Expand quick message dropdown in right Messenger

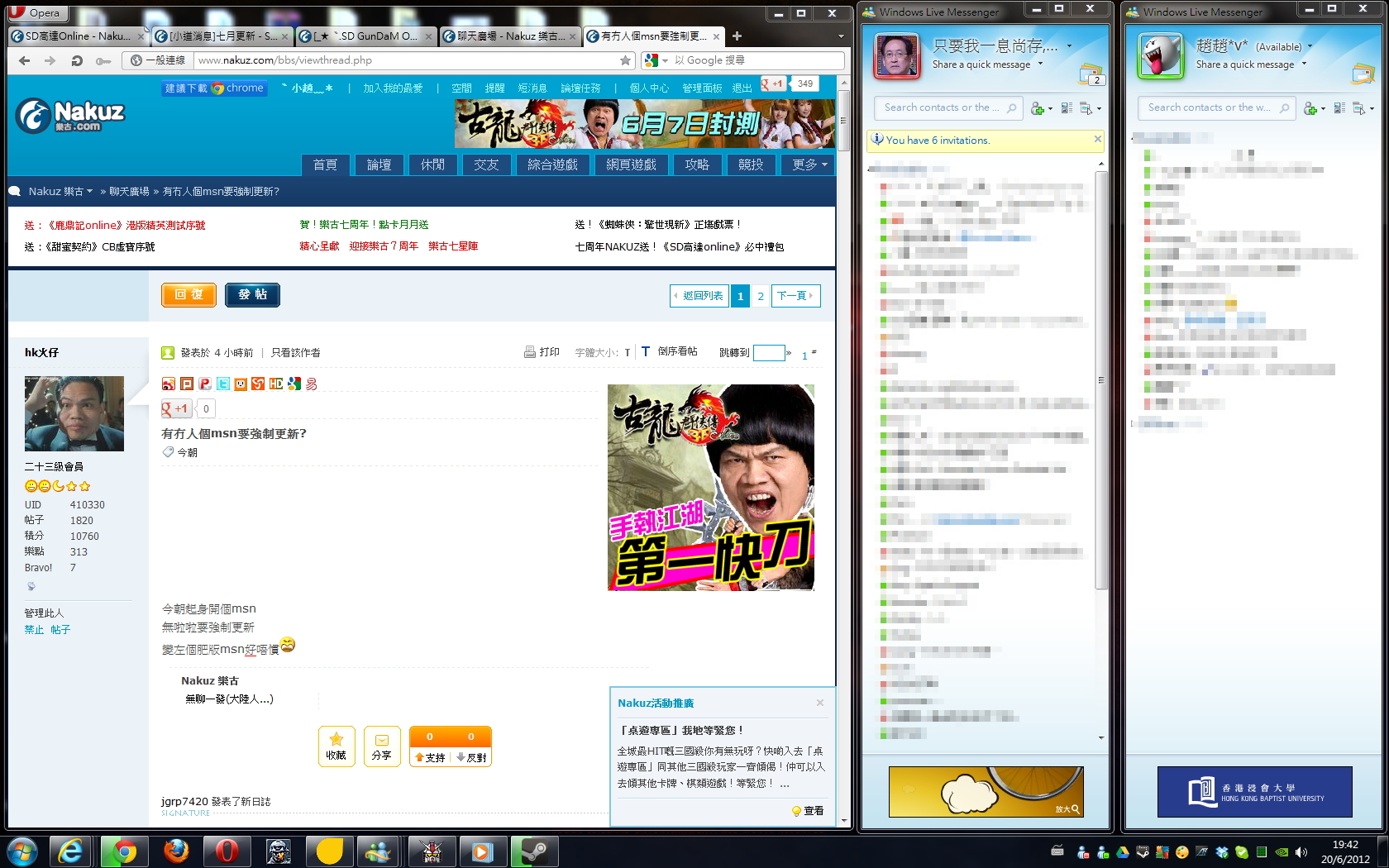point(1304,64)
